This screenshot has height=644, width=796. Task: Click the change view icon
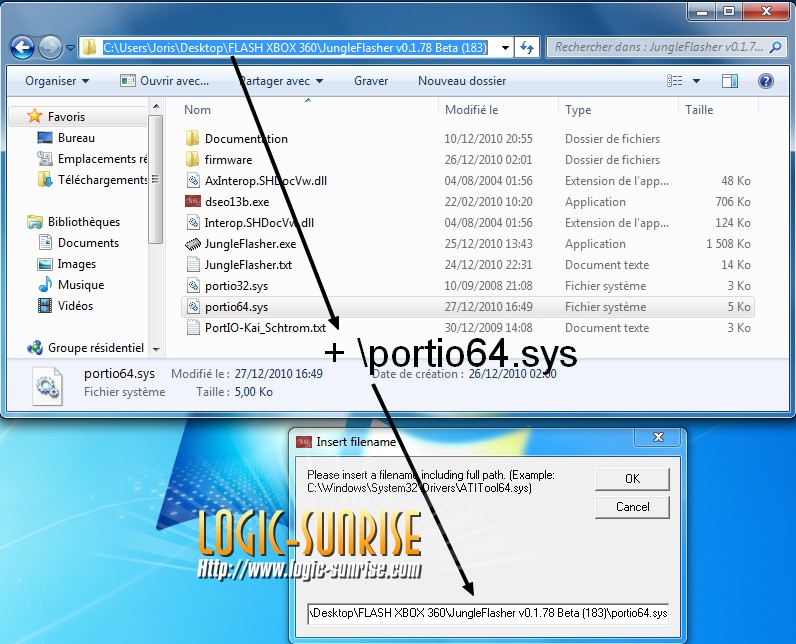675,81
